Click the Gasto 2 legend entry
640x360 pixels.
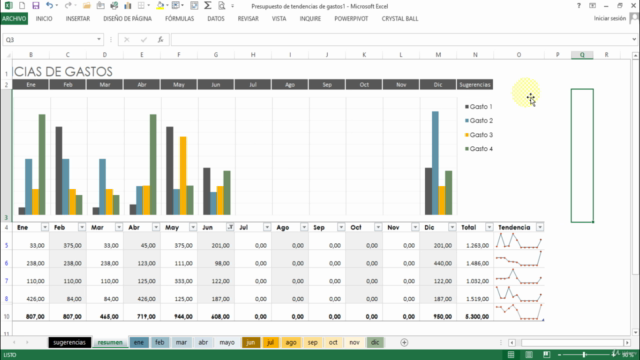(x=479, y=120)
